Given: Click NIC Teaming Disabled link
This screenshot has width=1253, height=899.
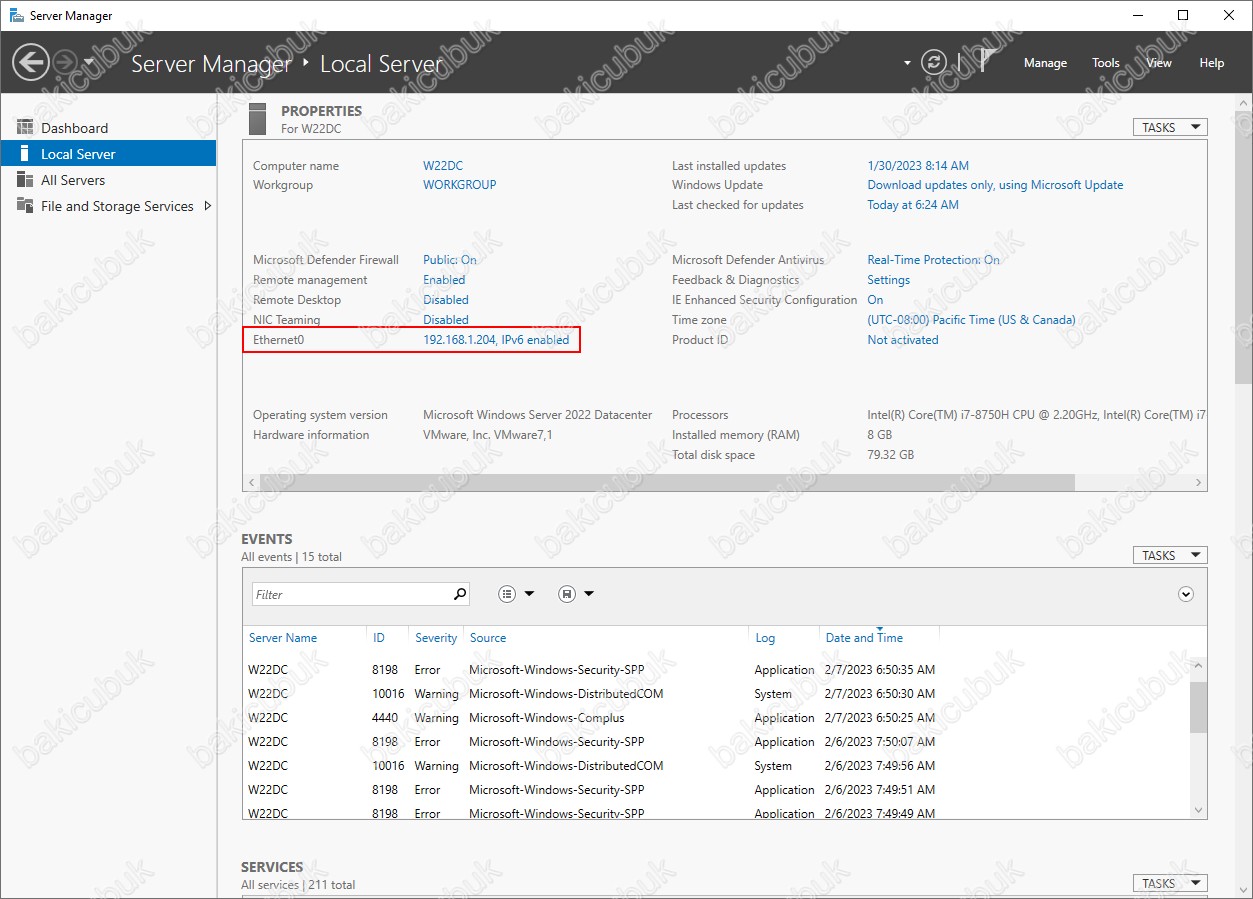Looking at the screenshot, I should pyautogui.click(x=446, y=320).
